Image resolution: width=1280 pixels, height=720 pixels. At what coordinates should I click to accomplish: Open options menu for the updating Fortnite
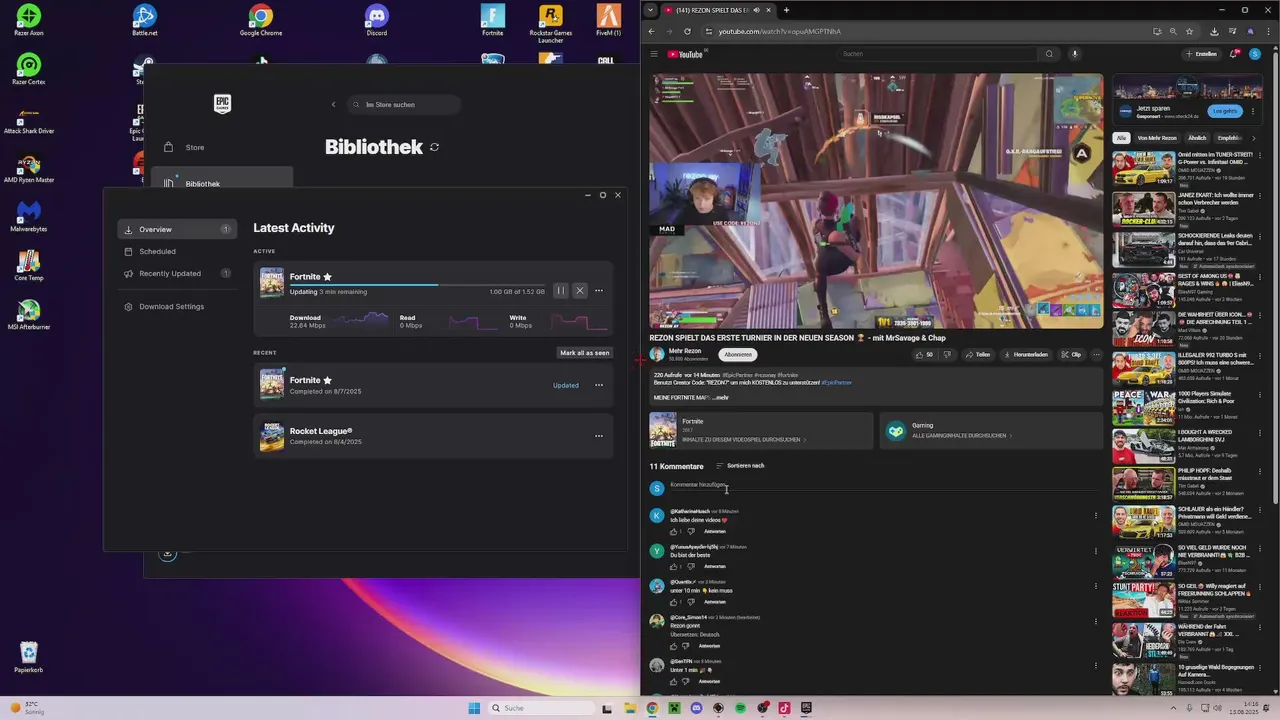point(599,291)
